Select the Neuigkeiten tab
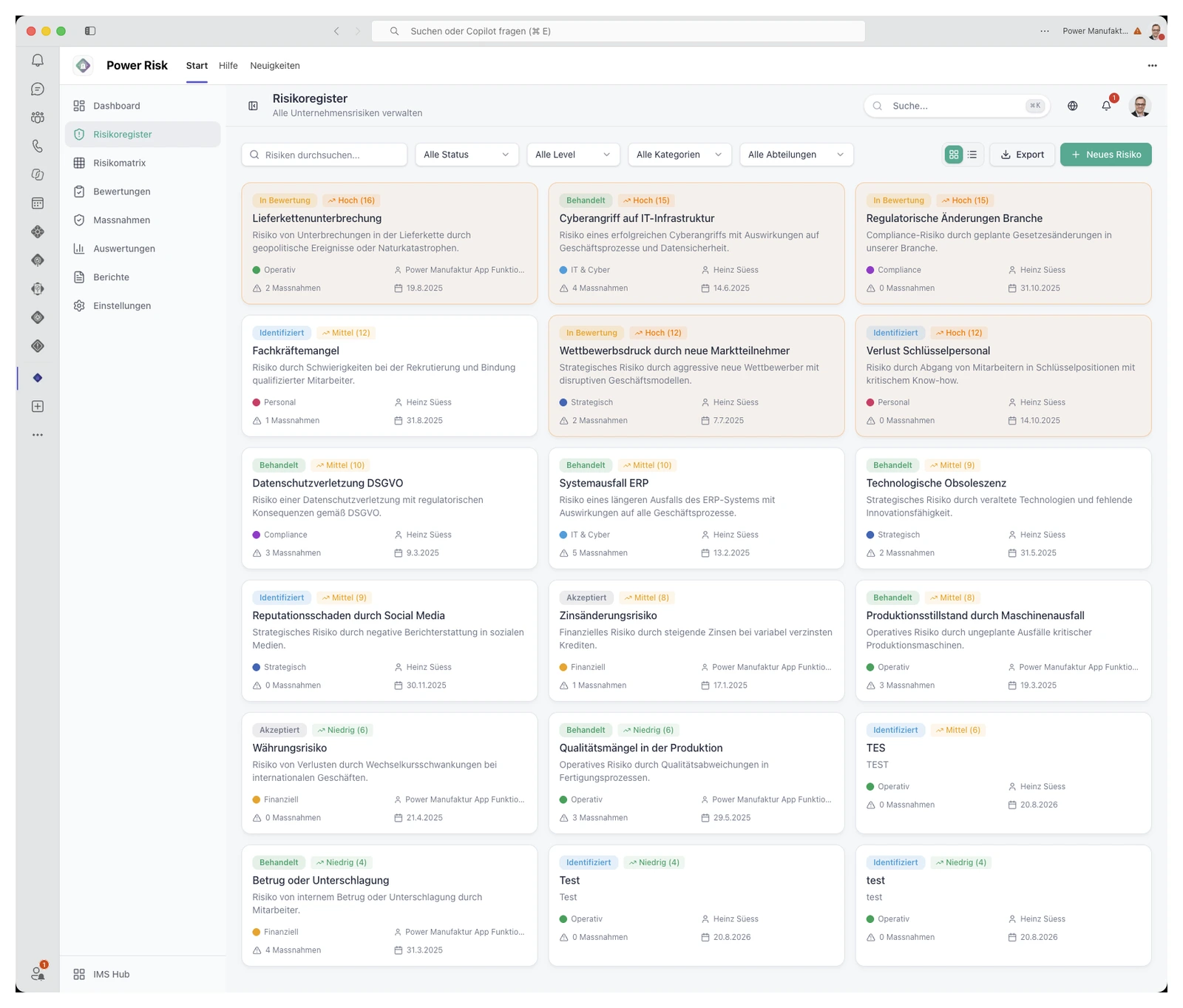1183x1008 pixels. point(275,66)
